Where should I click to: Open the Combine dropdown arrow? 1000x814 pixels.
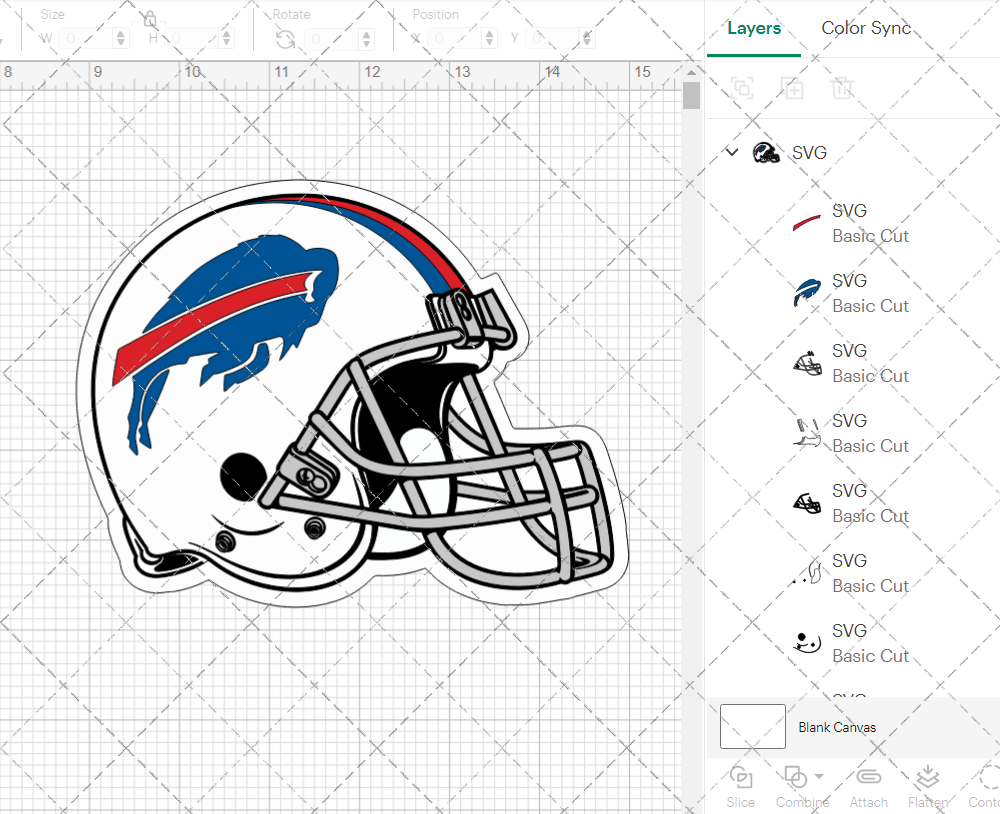coord(820,776)
